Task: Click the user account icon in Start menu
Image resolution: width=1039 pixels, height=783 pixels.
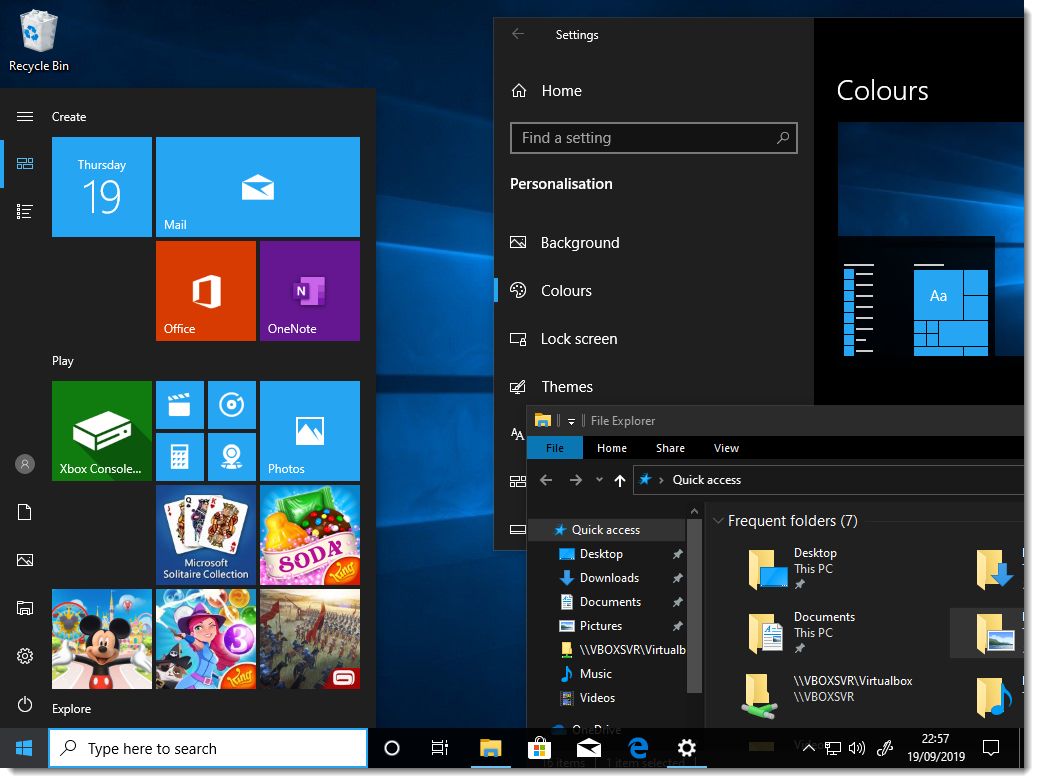Action: click(x=24, y=463)
